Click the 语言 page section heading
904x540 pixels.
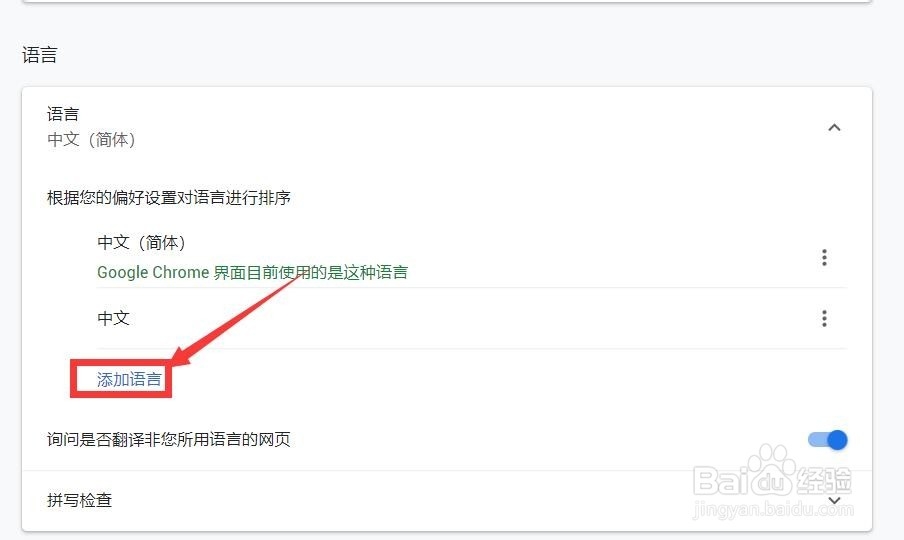pos(40,55)
